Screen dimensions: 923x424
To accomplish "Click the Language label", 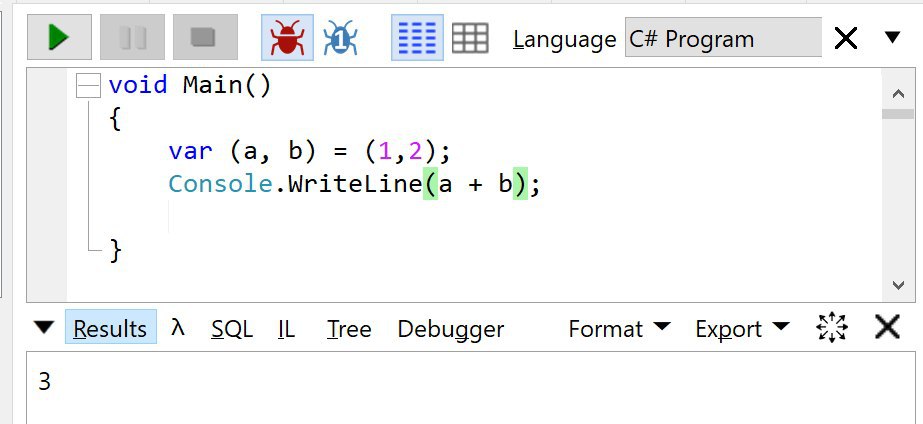I will point(565,40).
